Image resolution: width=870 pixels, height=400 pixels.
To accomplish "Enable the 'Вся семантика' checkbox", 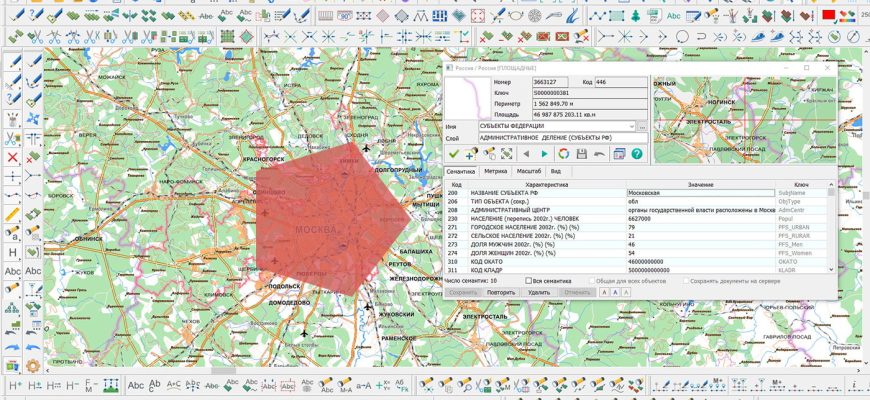I will click(530, 281).
